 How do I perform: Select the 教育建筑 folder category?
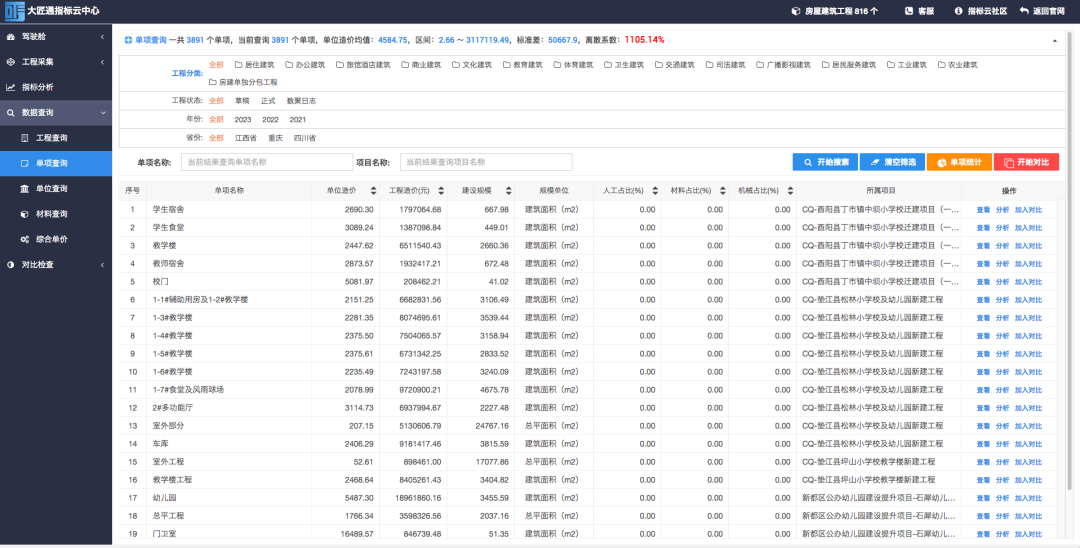click(x=523, y=65)
